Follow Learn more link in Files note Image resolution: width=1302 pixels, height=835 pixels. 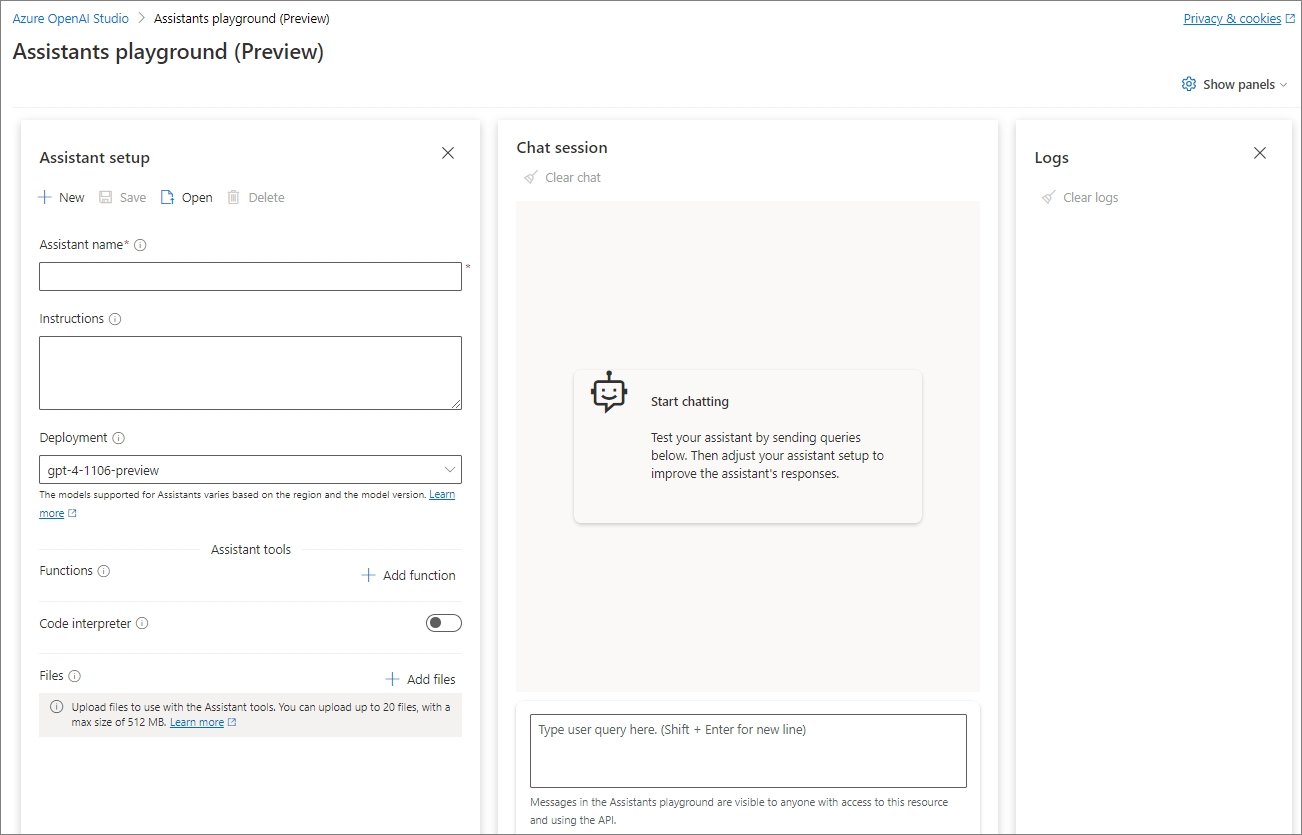click(x=197, y=722)
